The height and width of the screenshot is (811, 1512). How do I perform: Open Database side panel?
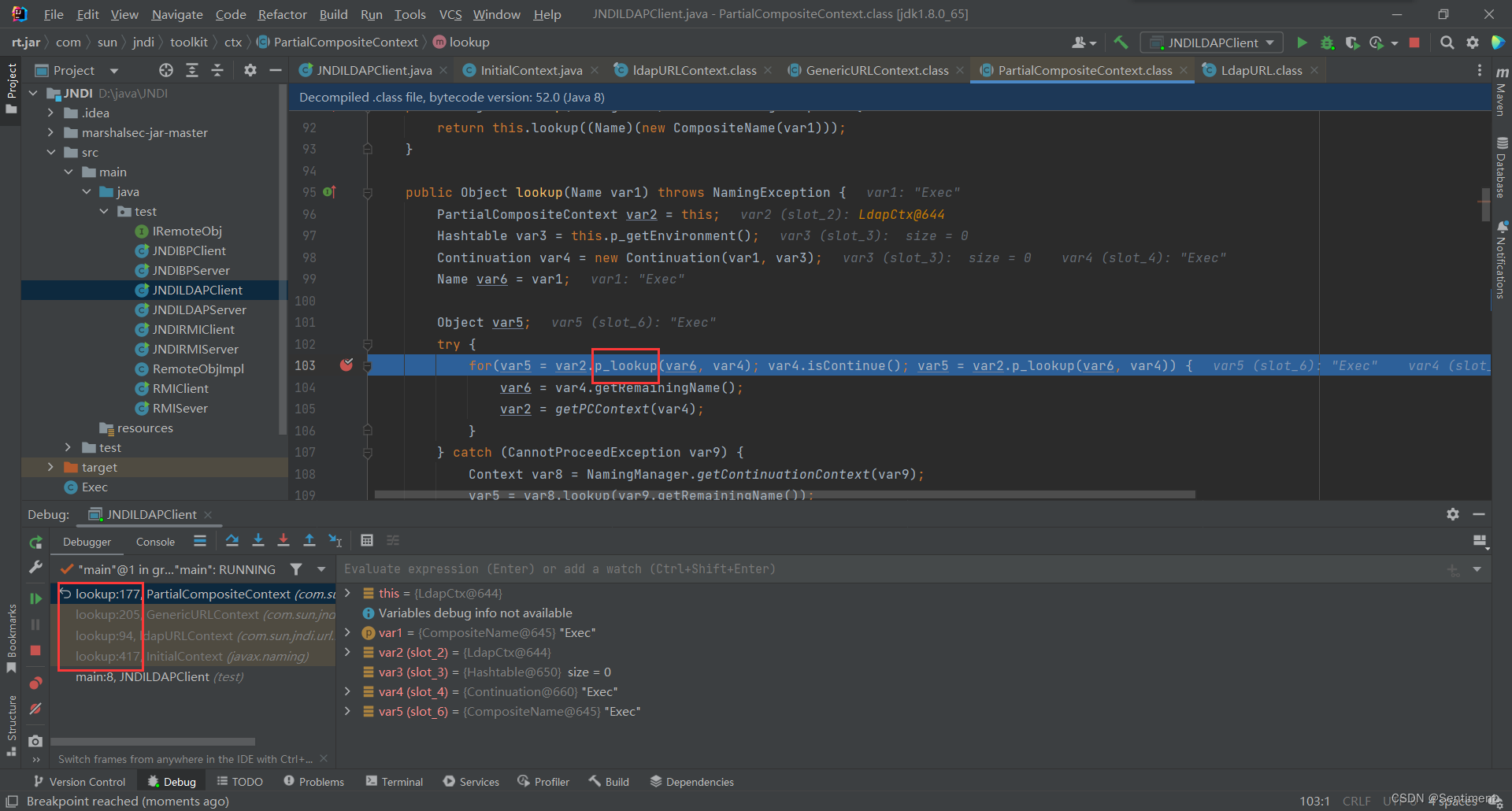(1502, 167)
